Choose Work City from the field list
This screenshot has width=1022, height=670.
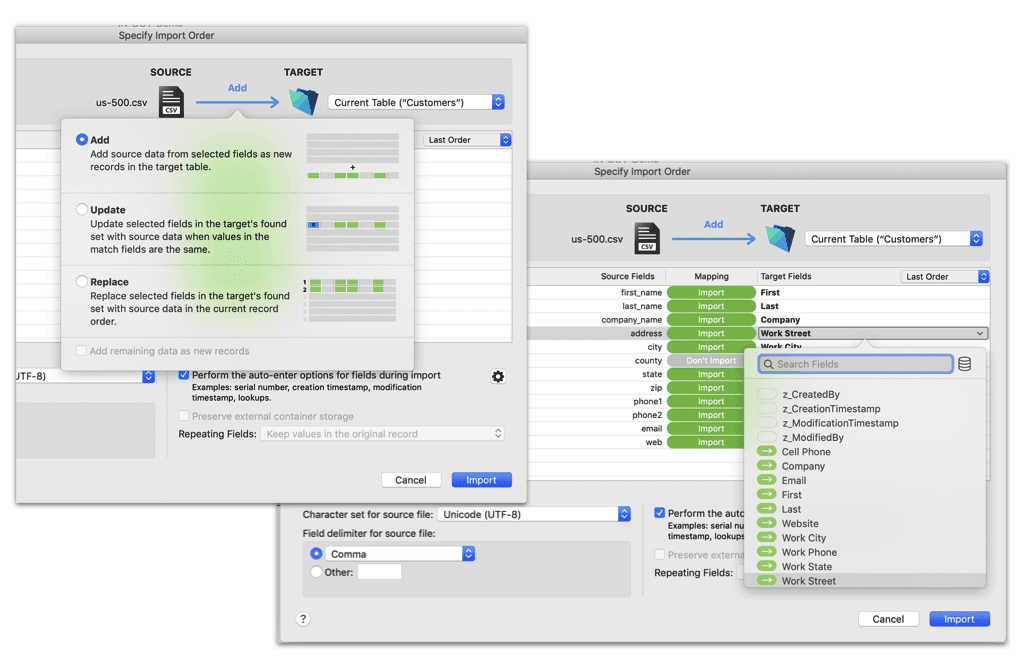(804, 538)
